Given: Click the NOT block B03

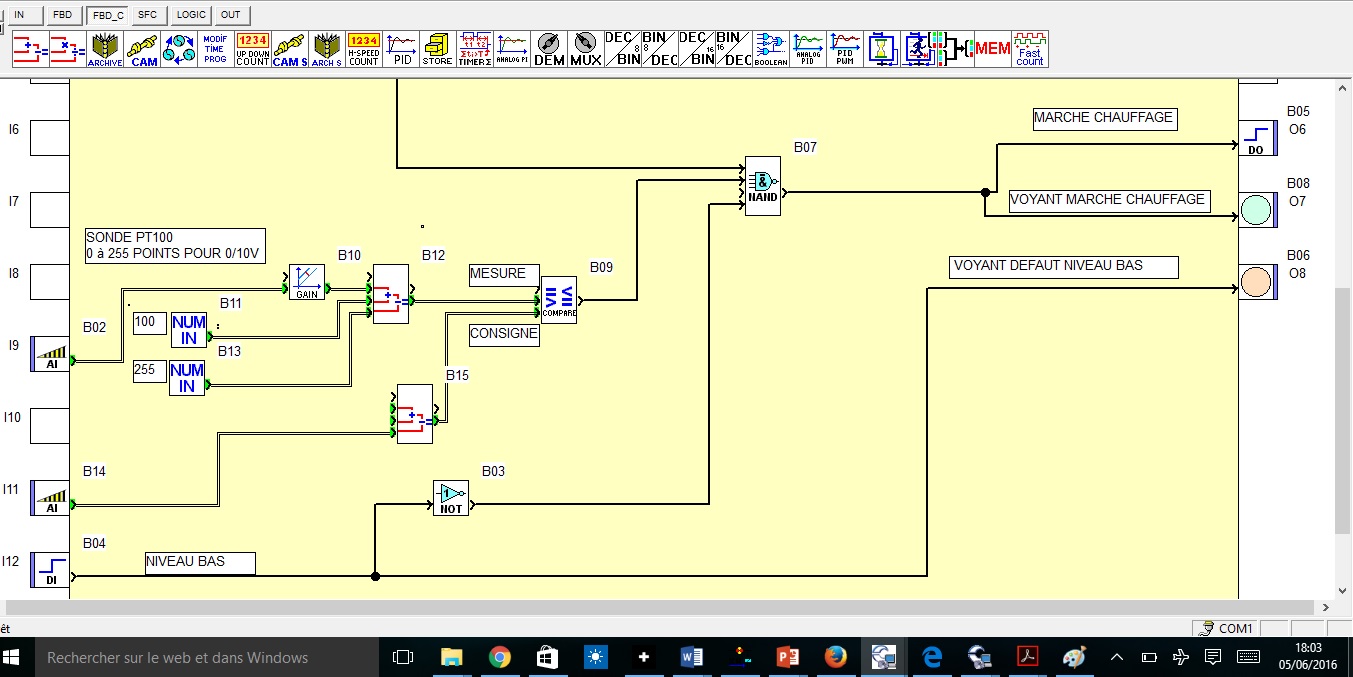Looking at the screenshot, I should [x=451, y=498].
